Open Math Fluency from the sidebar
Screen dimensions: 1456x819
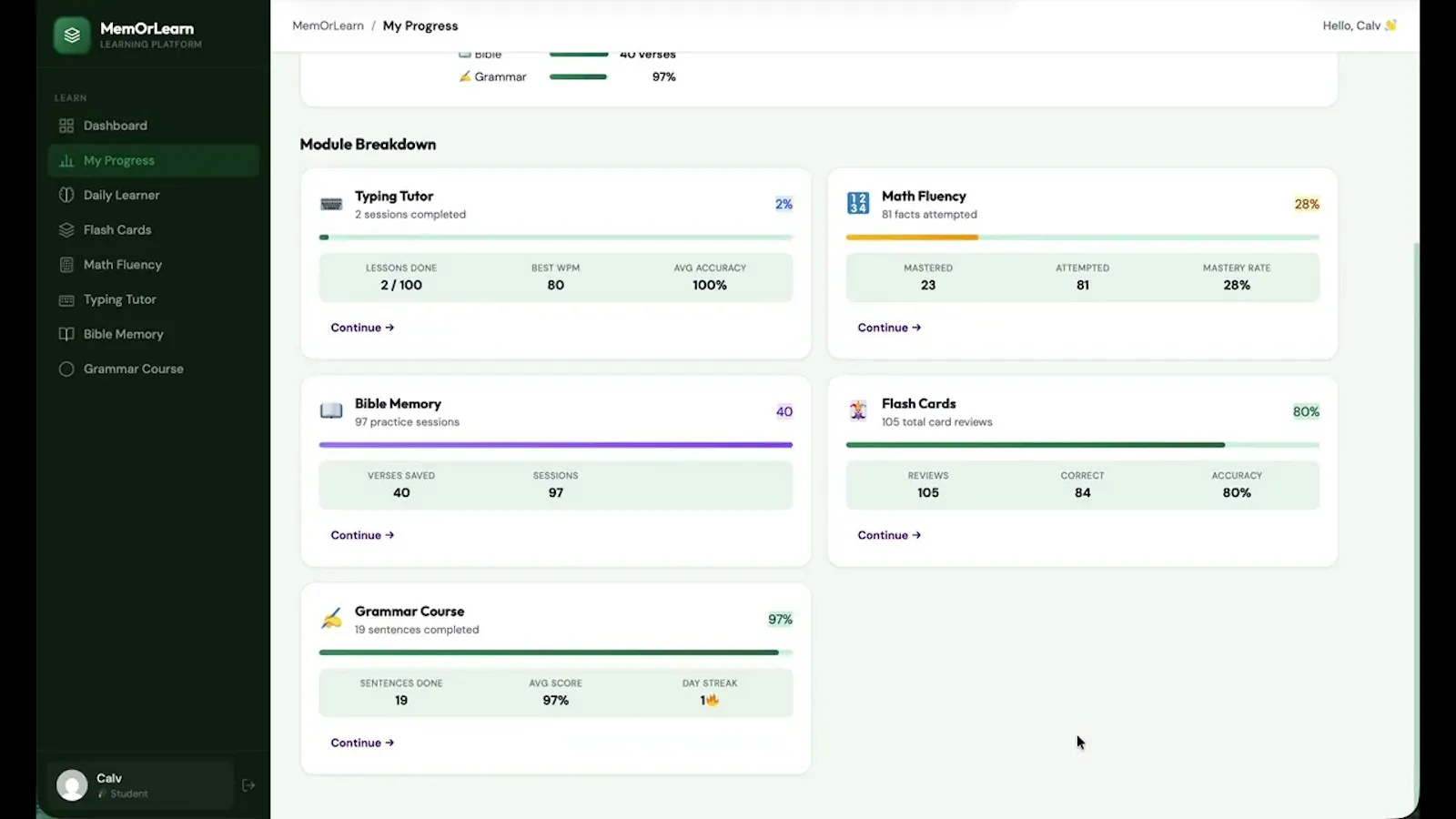tap(154, 265)
